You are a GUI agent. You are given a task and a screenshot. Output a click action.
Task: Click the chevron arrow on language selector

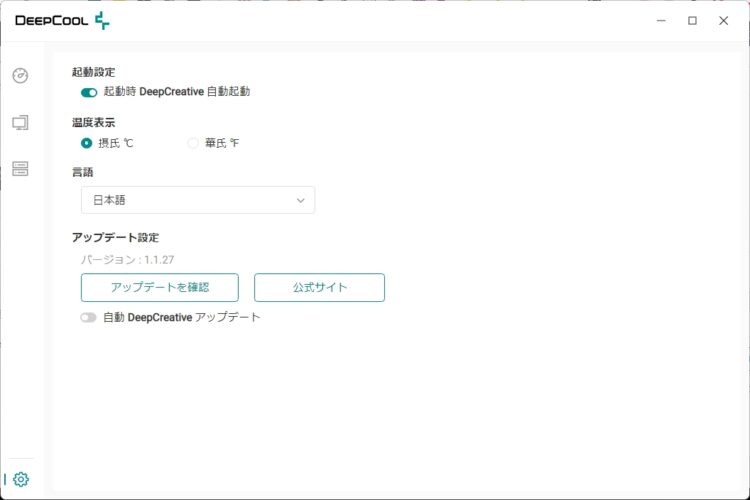tap(301, 200)
